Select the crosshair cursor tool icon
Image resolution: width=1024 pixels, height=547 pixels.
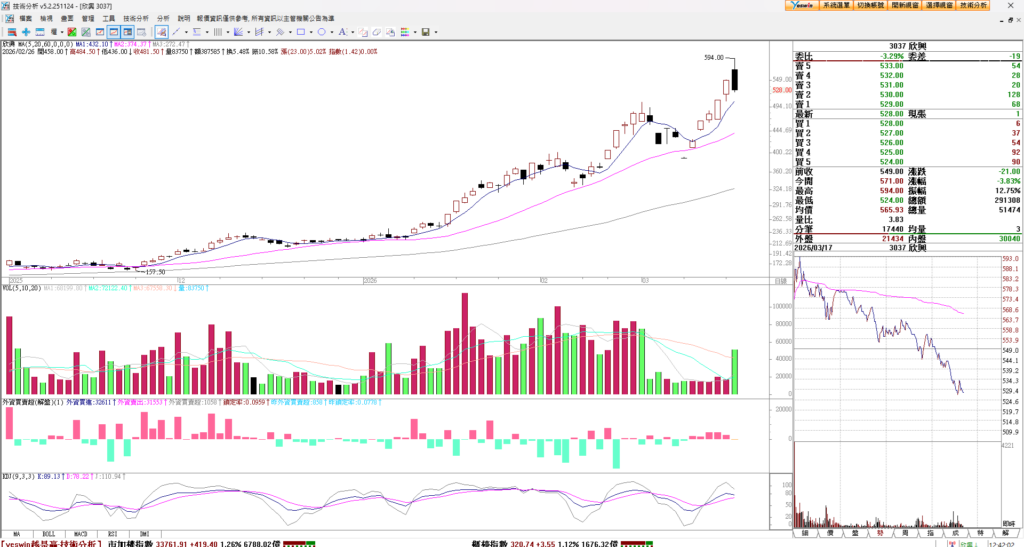[26, 32]
